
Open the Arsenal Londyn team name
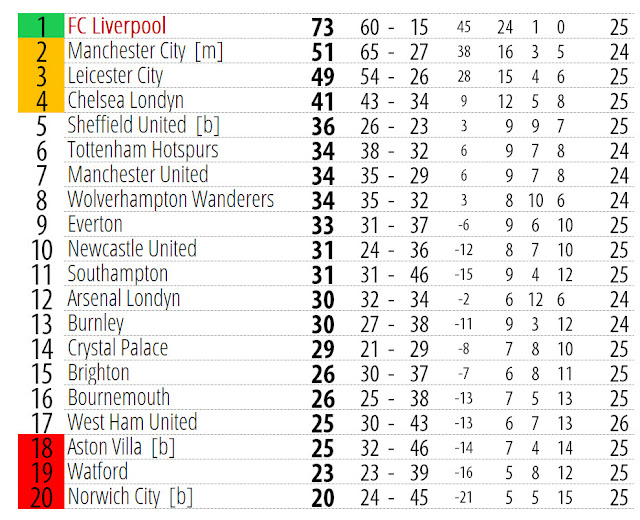124,299
